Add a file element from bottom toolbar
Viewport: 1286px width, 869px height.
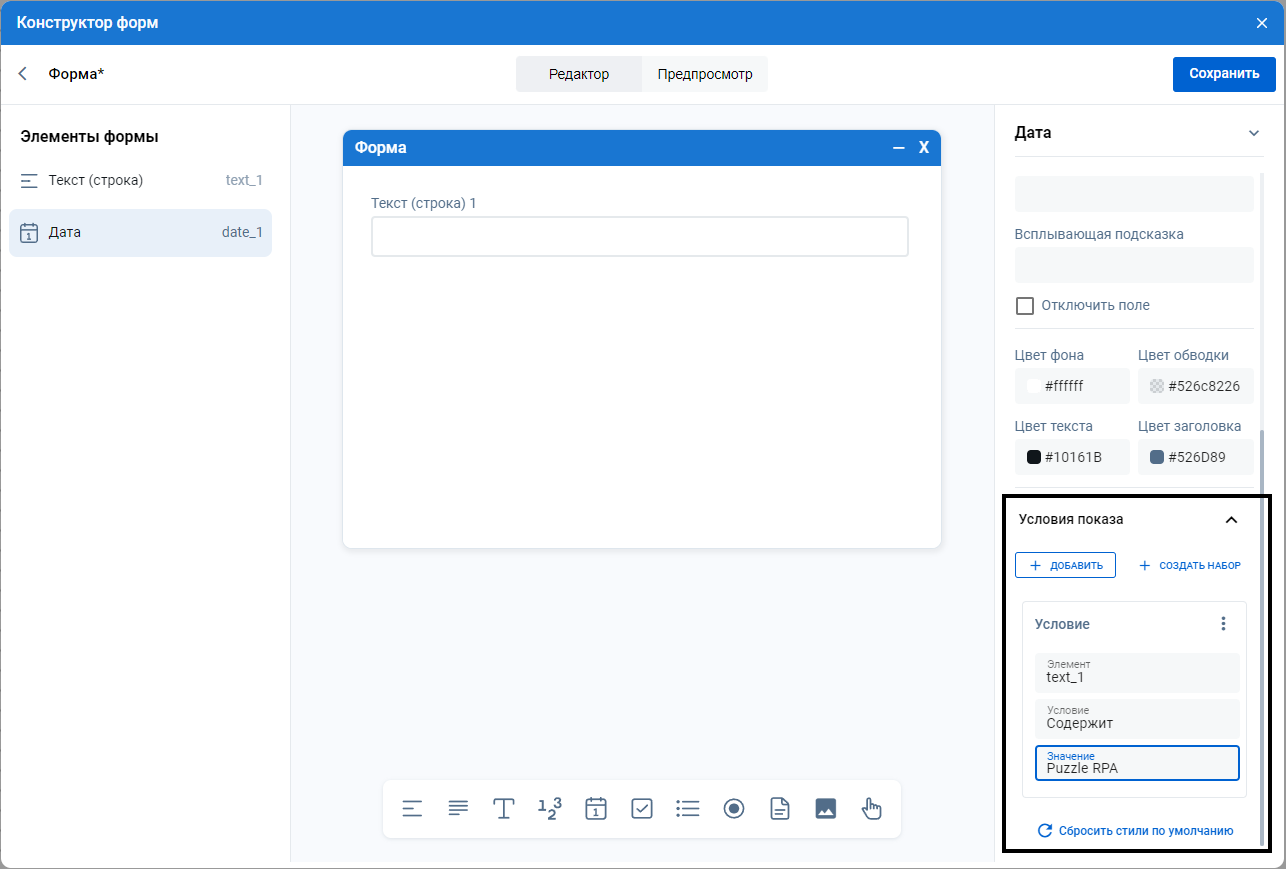780,808
